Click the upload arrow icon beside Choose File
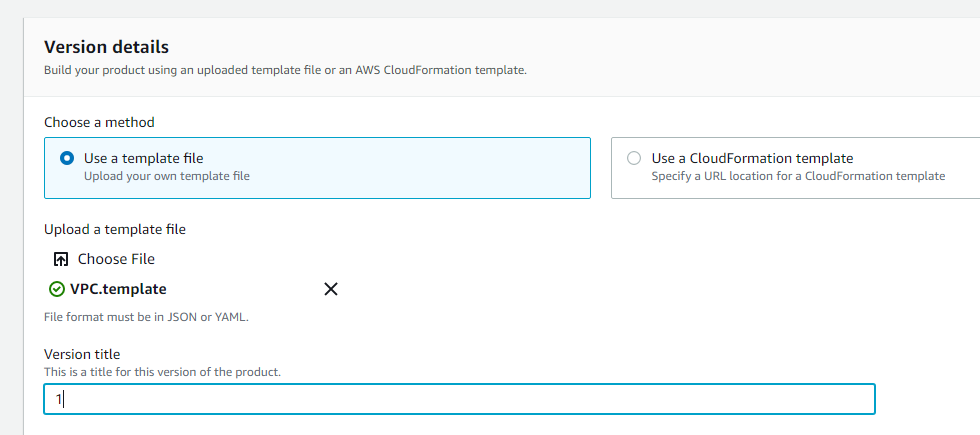This screenshot has height=435, width=980. (61, 259)
